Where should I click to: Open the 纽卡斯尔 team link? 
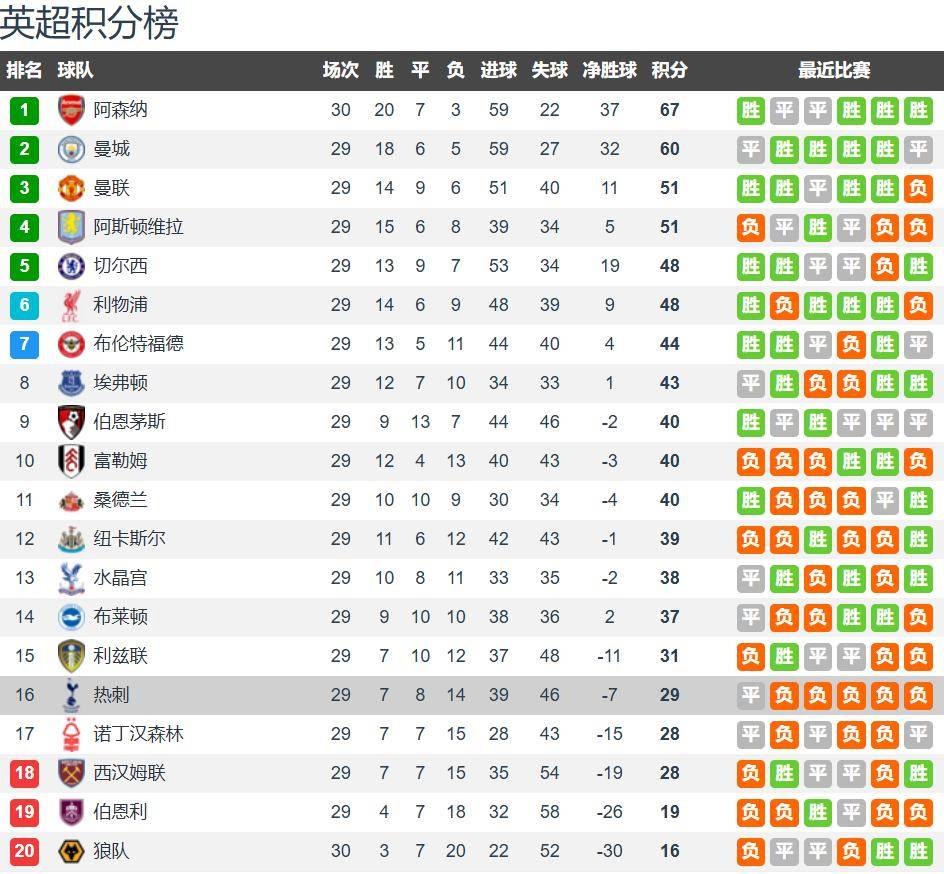click(130, 539)
